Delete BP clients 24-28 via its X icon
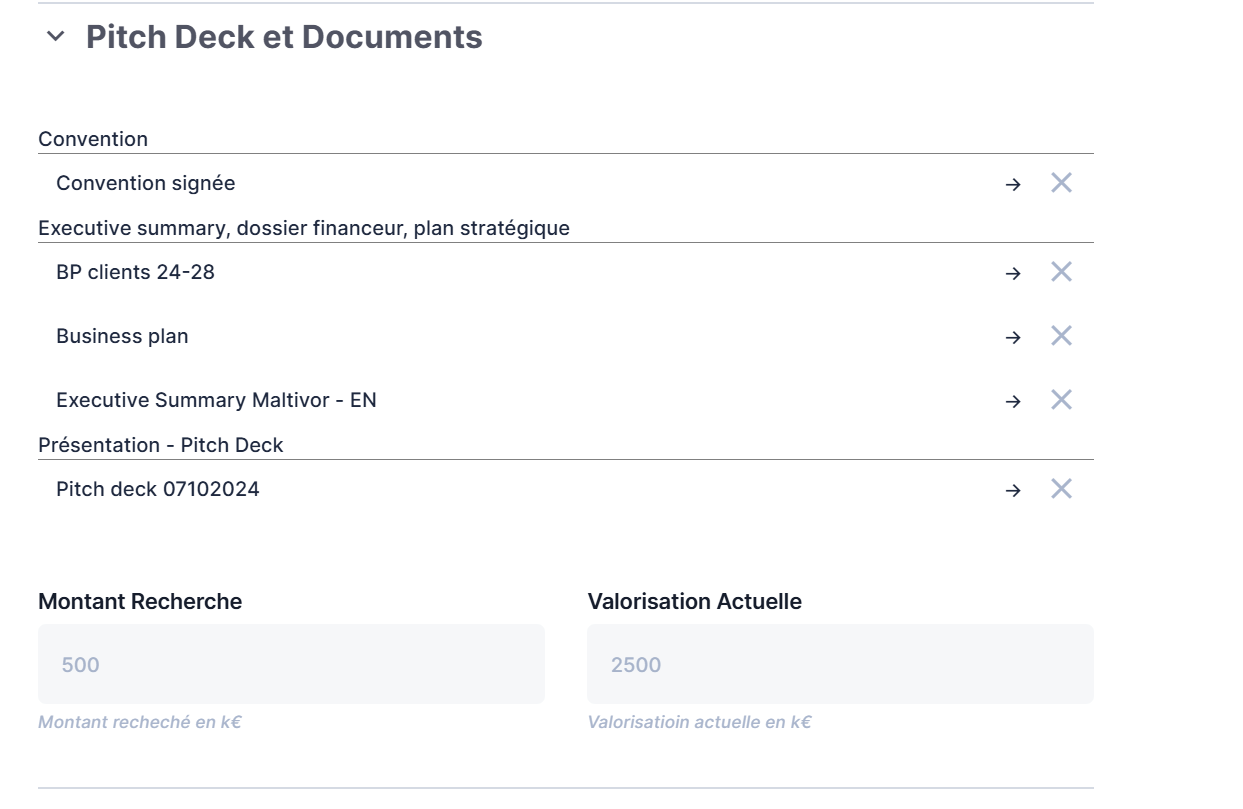This screenshot has width=1243, height=809. 1060,271
